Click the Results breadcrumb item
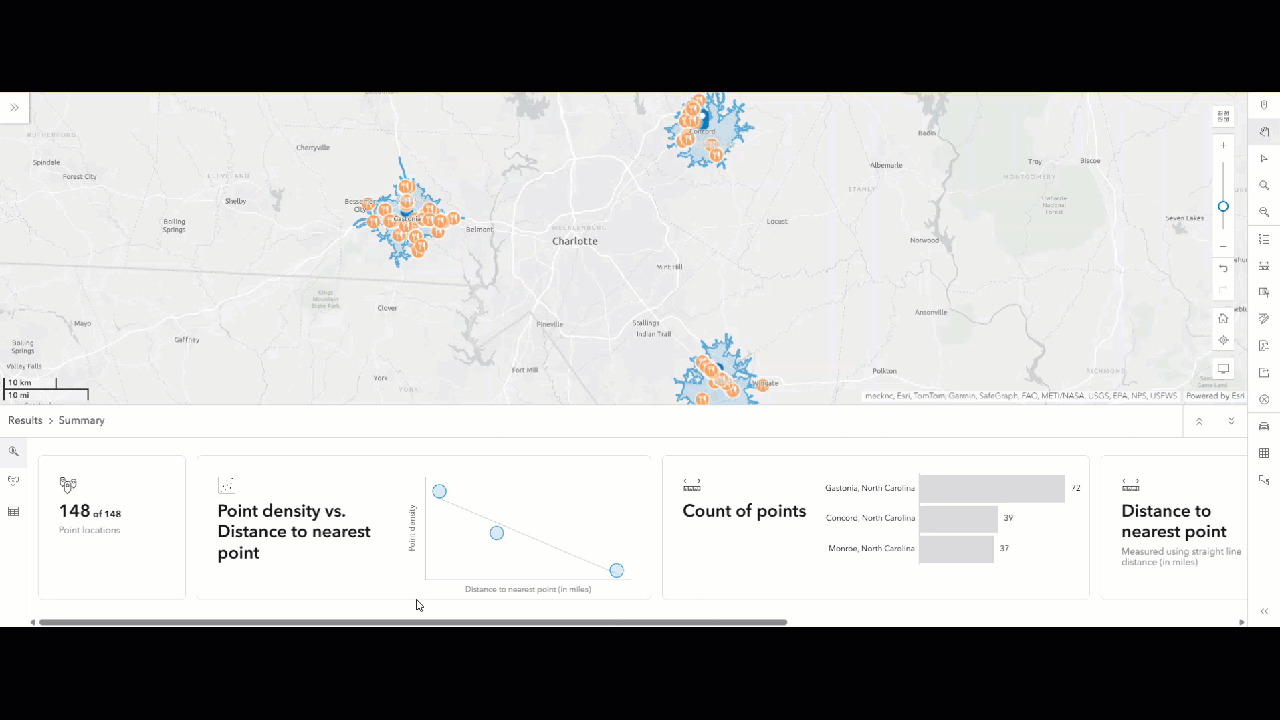This screenshot has width=1280, height=720. 25,420
